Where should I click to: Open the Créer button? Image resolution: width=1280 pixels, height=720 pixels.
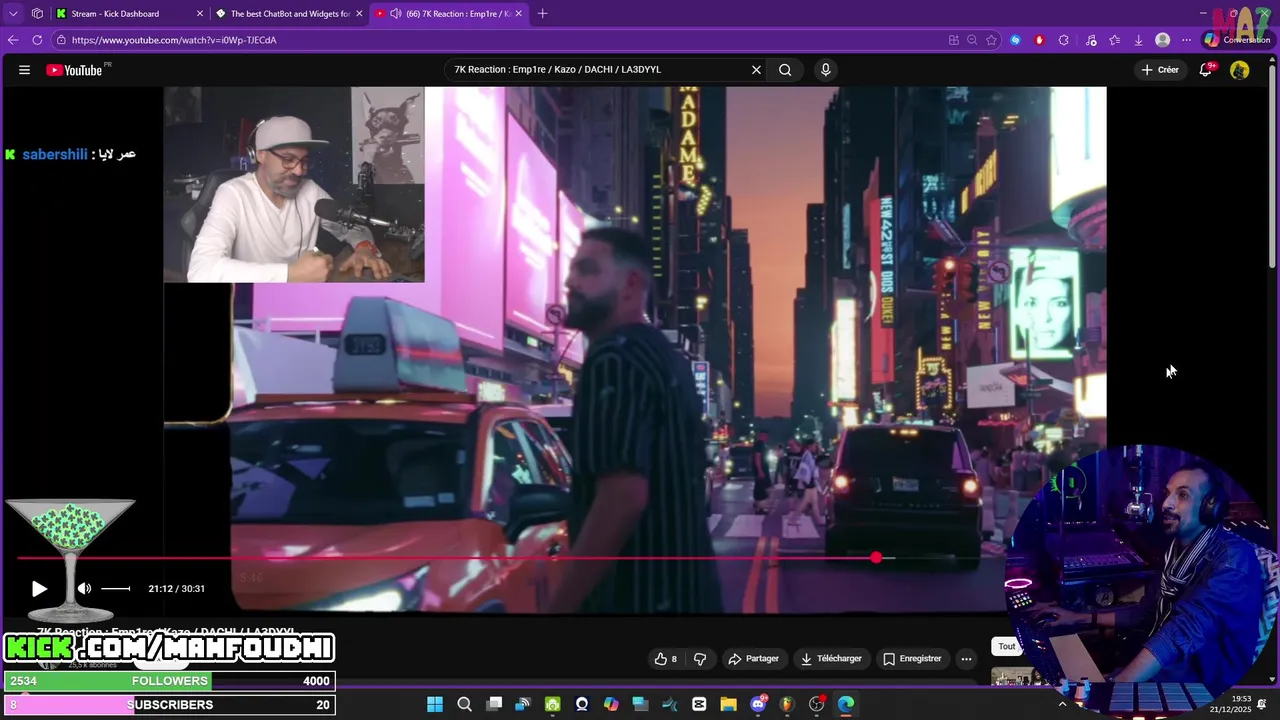click(x=1160, y=70)
